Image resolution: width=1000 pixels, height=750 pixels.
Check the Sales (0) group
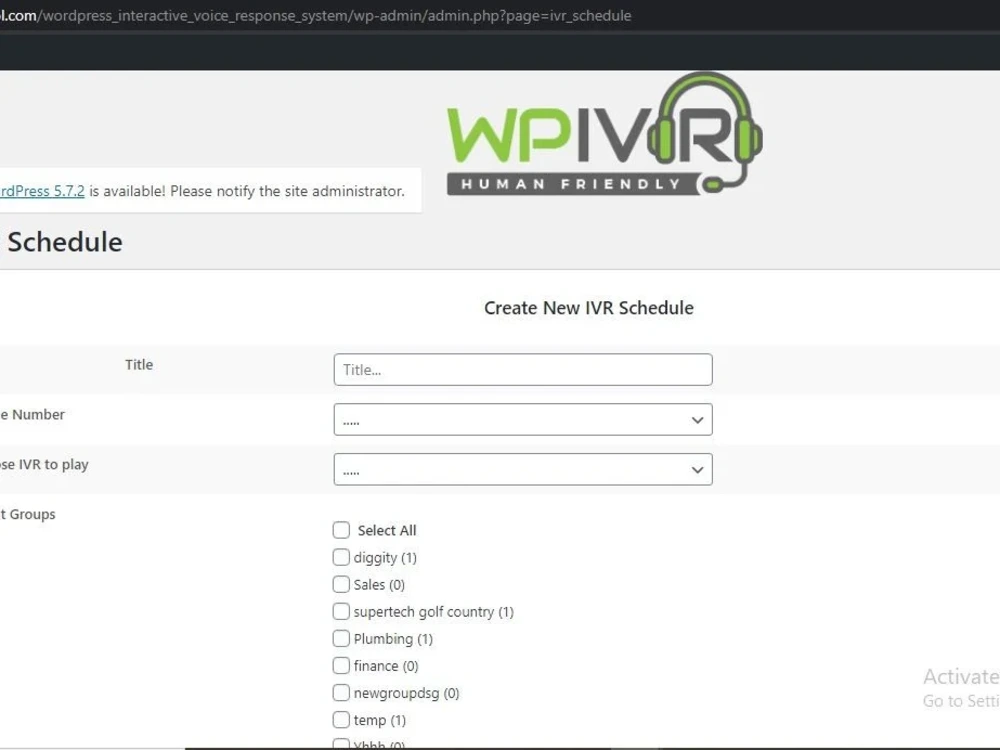(x=341, y=584)
